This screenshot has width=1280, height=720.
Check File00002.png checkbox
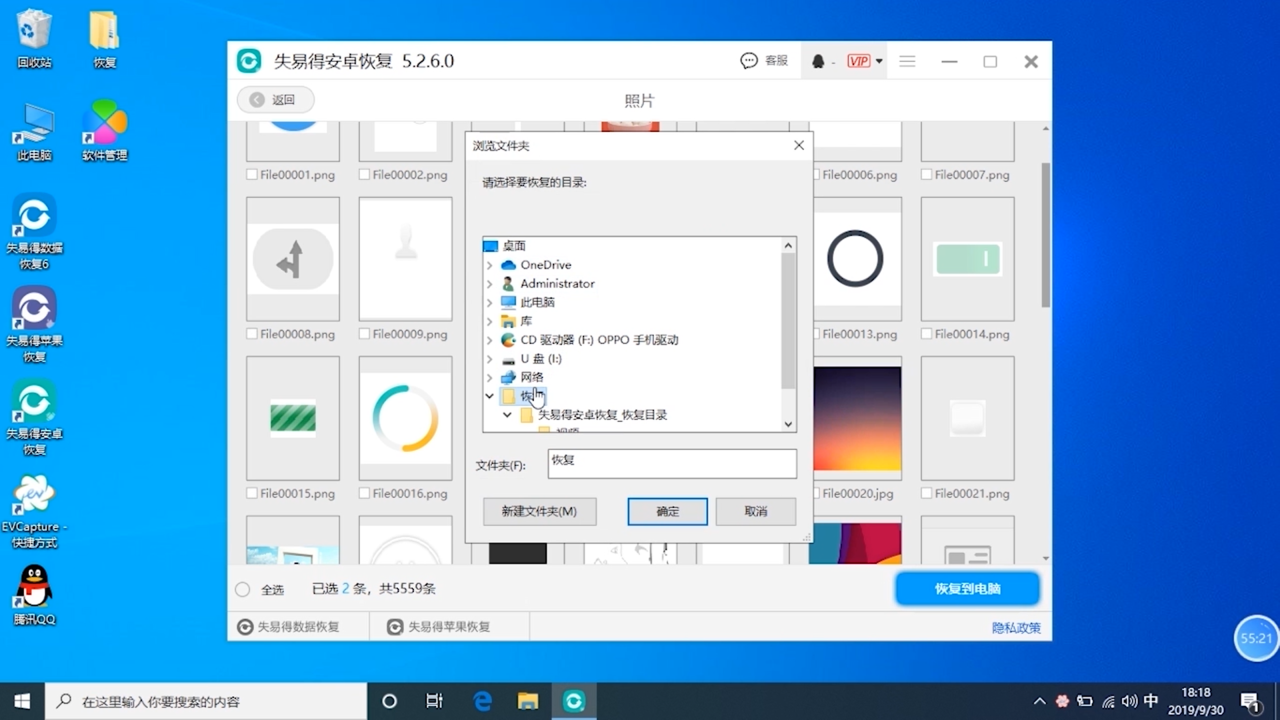tap(364, 175)
